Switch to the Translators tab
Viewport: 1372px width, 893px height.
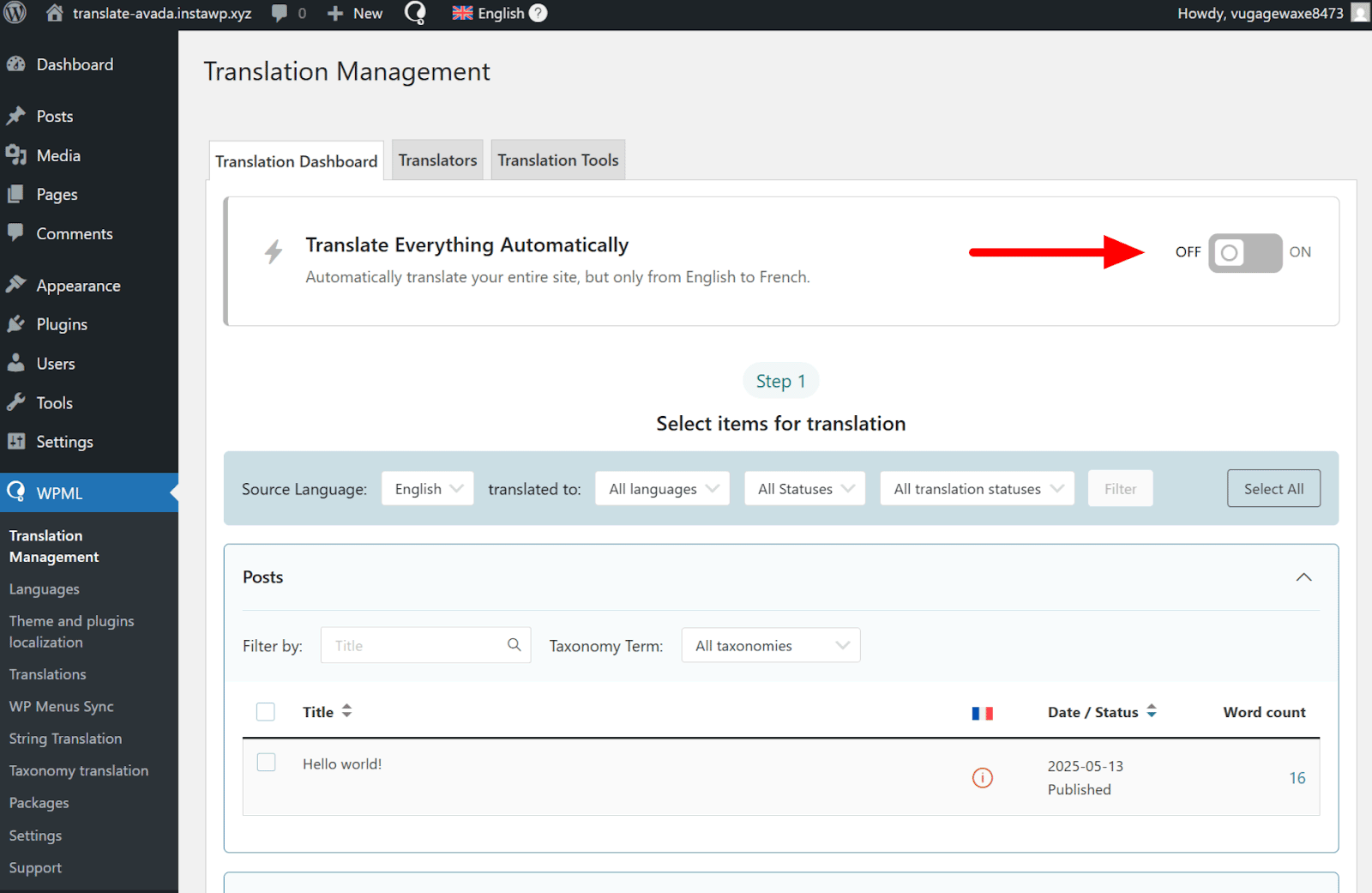click(437, 160)
